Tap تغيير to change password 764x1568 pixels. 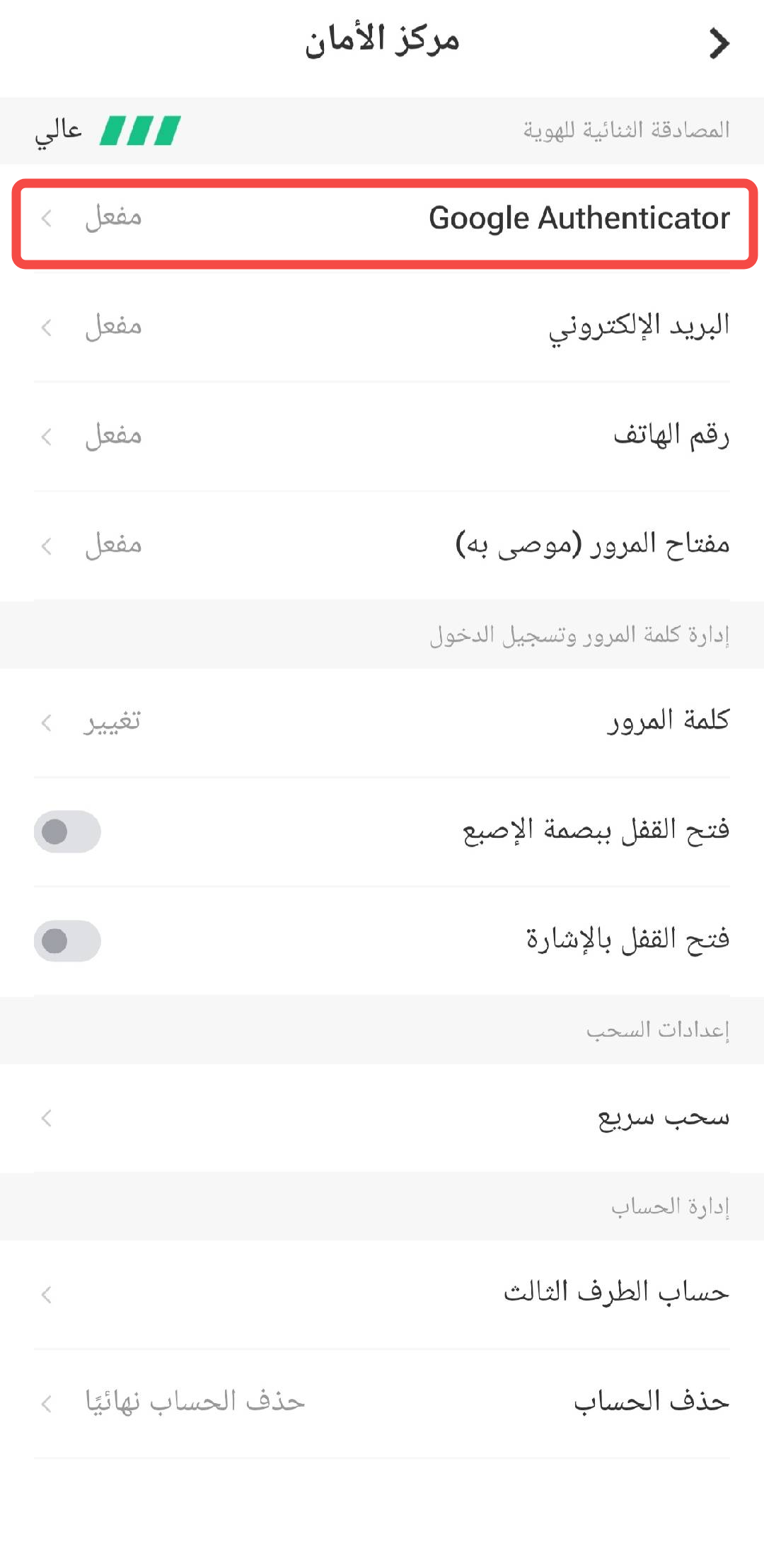pyautogui.click(x=112, y=721)
